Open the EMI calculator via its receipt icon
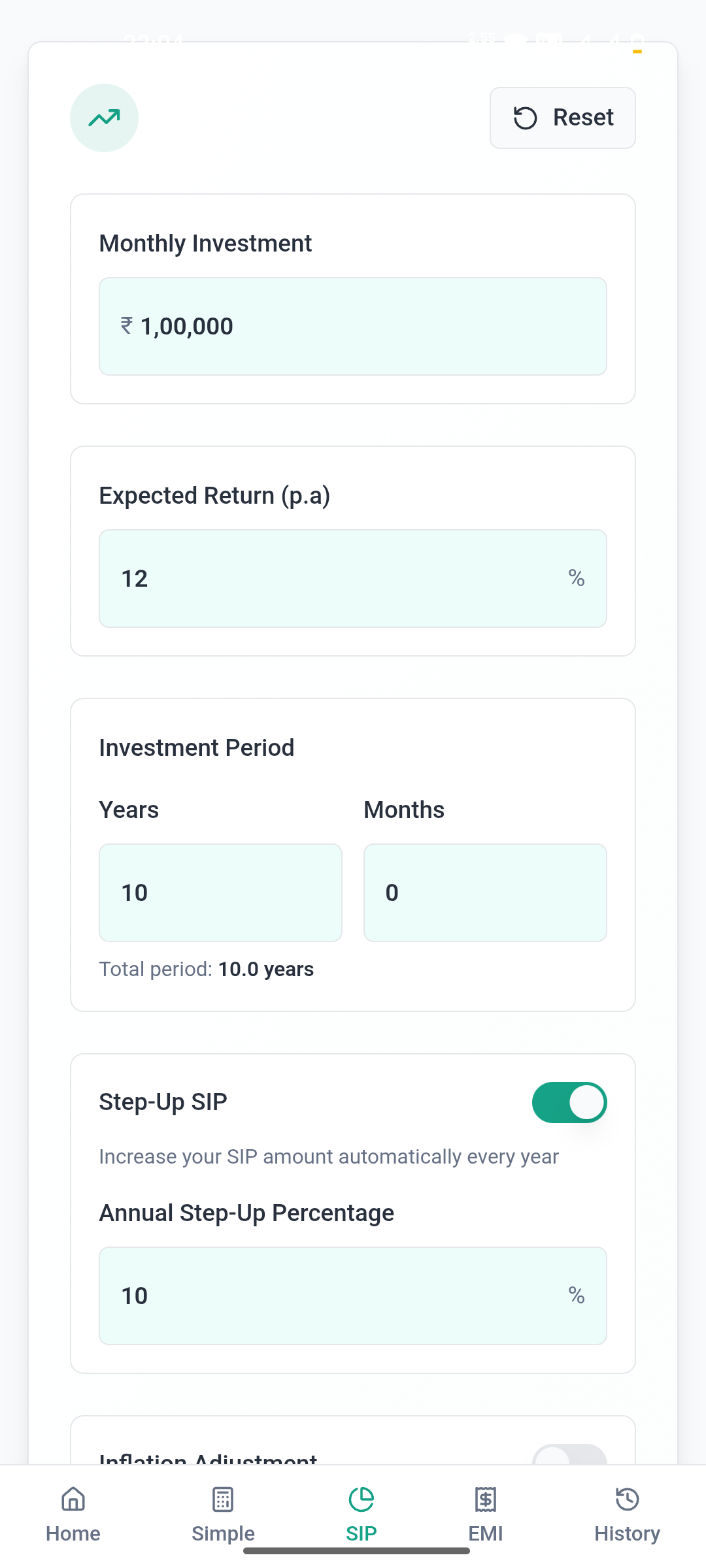This screenshot has height=1568, width=706. [x=486, y=1499]
